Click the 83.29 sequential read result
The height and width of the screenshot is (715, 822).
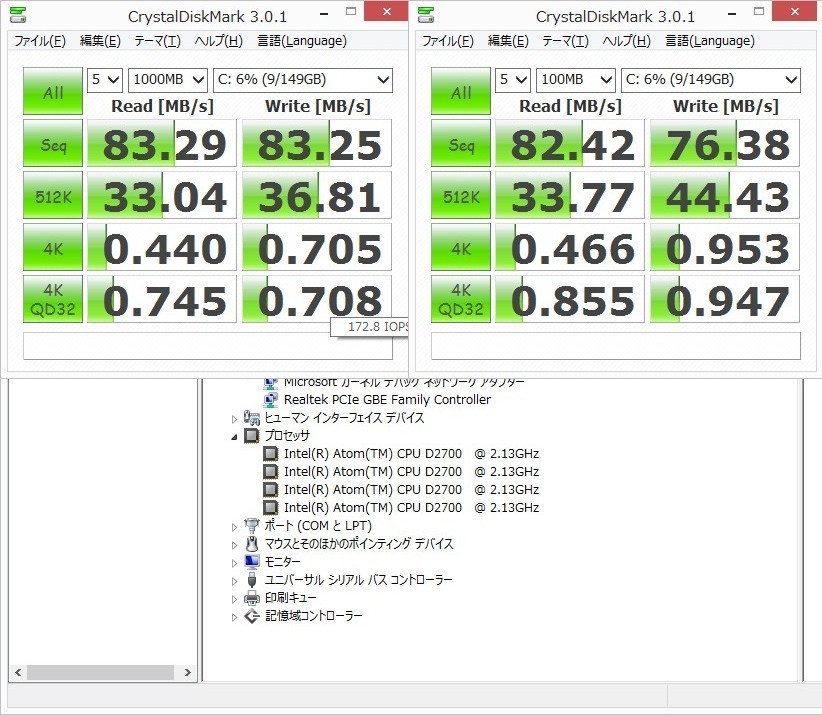pos(162,143)
